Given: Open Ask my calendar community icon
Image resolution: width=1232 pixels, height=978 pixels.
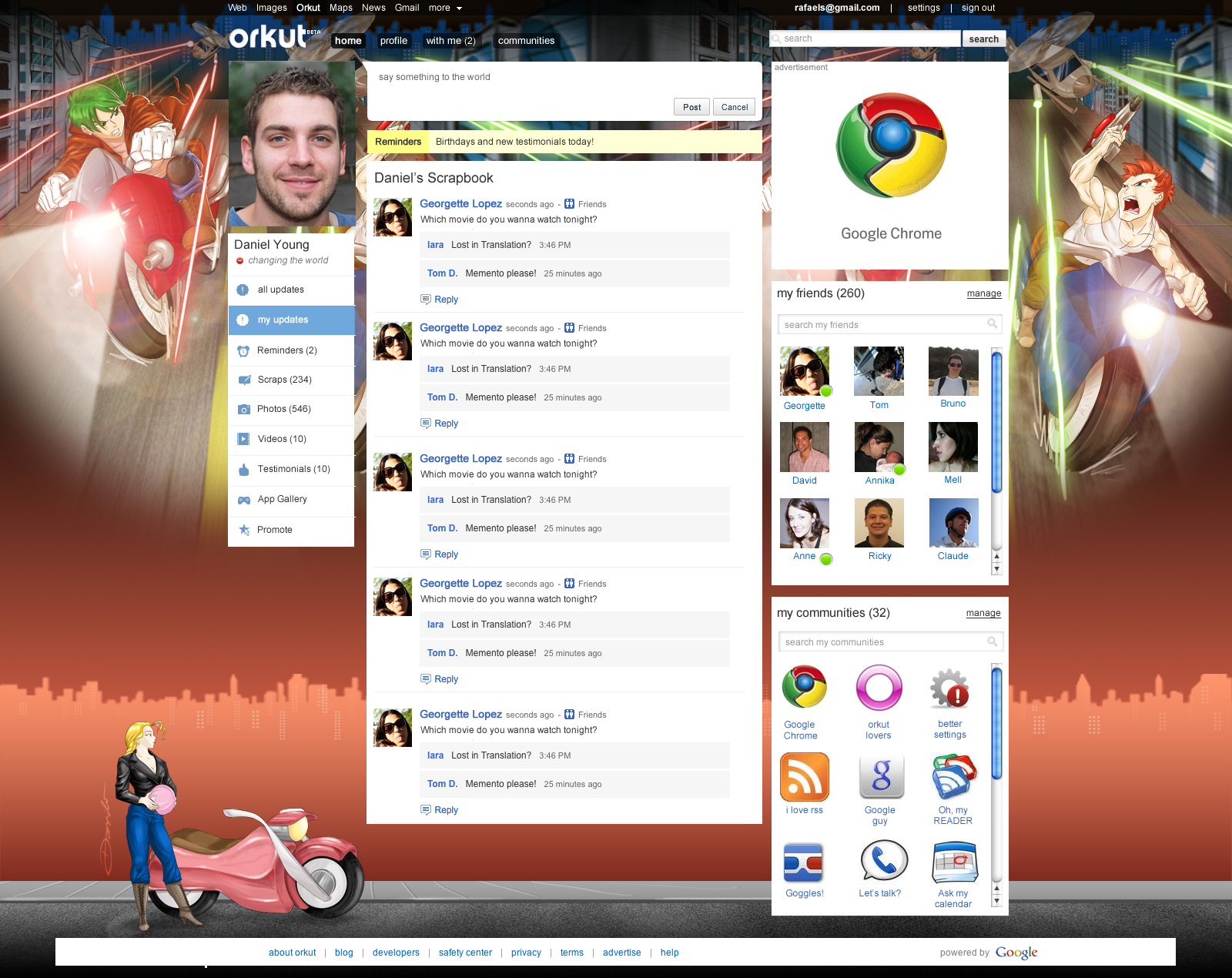Looking at the screenshot, I should click(955, 862).
